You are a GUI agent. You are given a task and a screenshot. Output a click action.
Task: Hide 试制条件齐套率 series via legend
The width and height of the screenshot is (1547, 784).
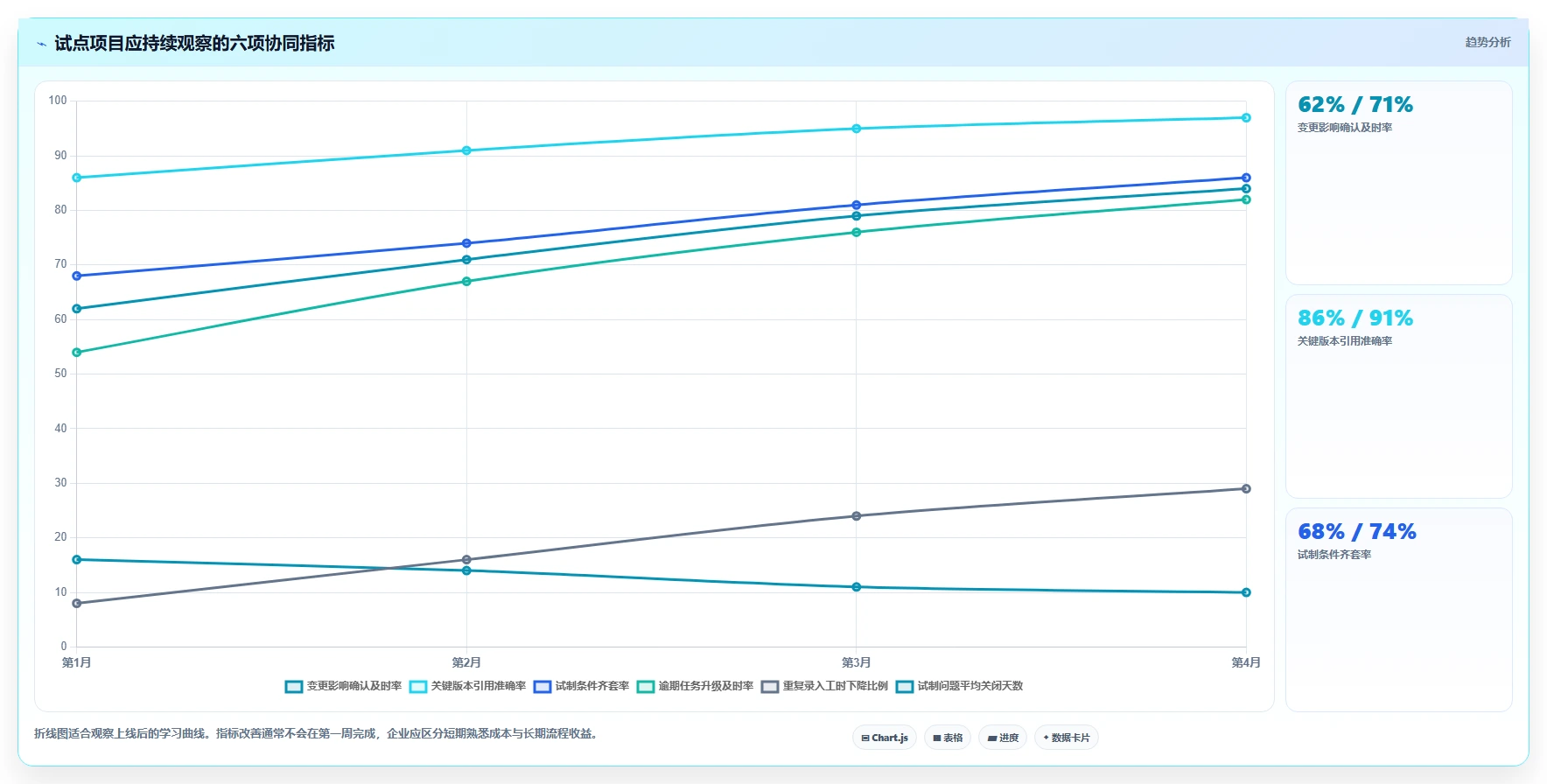pyautogui.click(x=581, y=686)
